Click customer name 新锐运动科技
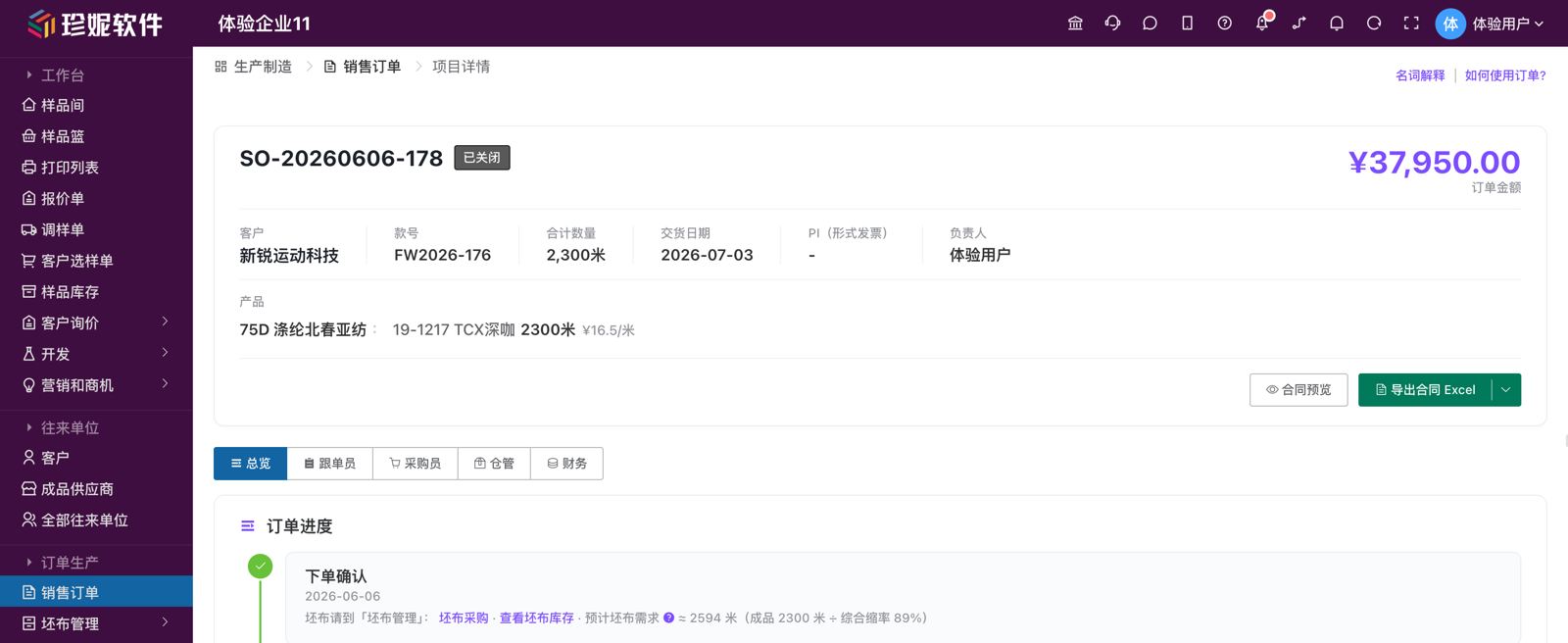Viewport: 1568px width, 643px height. point(289,255)
